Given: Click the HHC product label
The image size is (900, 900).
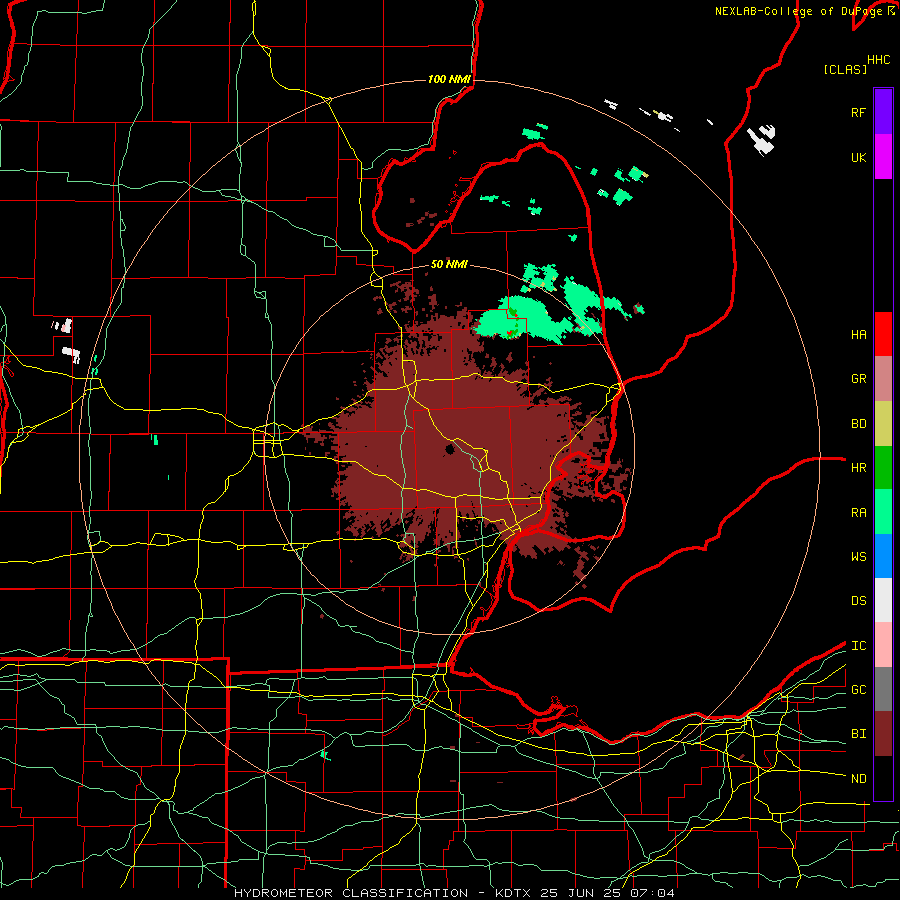Looking at the screenshot, I should tap(879, 60).
